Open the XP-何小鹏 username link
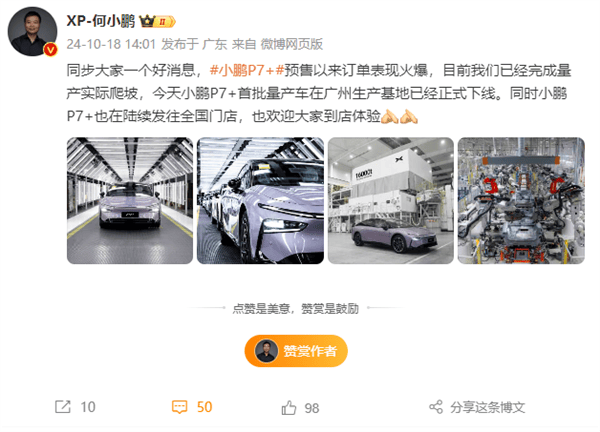 click(101, 21)
